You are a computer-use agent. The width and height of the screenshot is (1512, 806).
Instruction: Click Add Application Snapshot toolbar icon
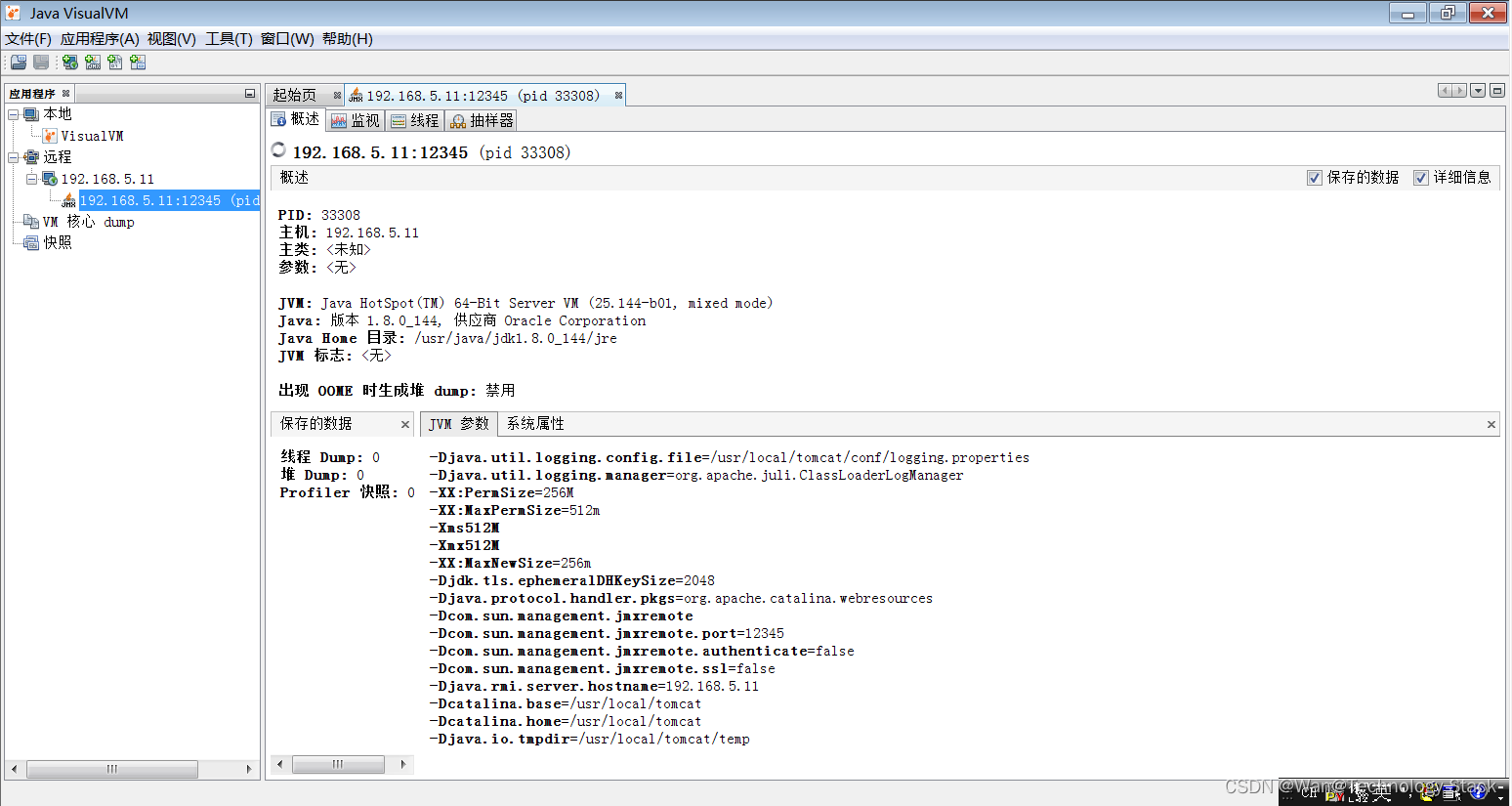pyautogui.click(x=138, y=62)
